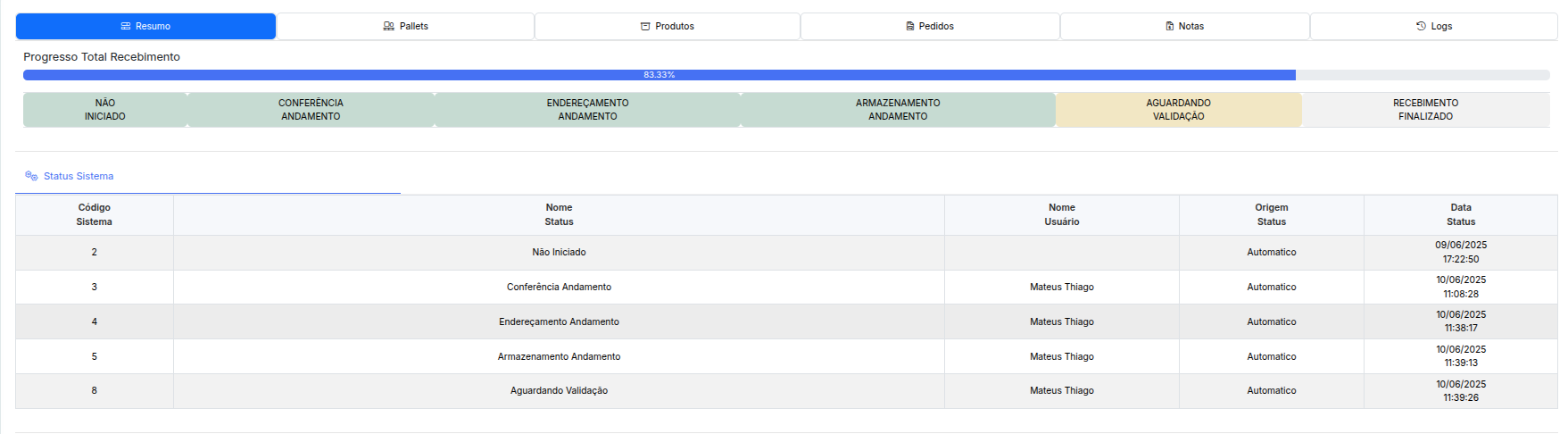1568x434 pixels.
Task: Click the Status Sistema gears icon
Action: [x=31, y=177]
